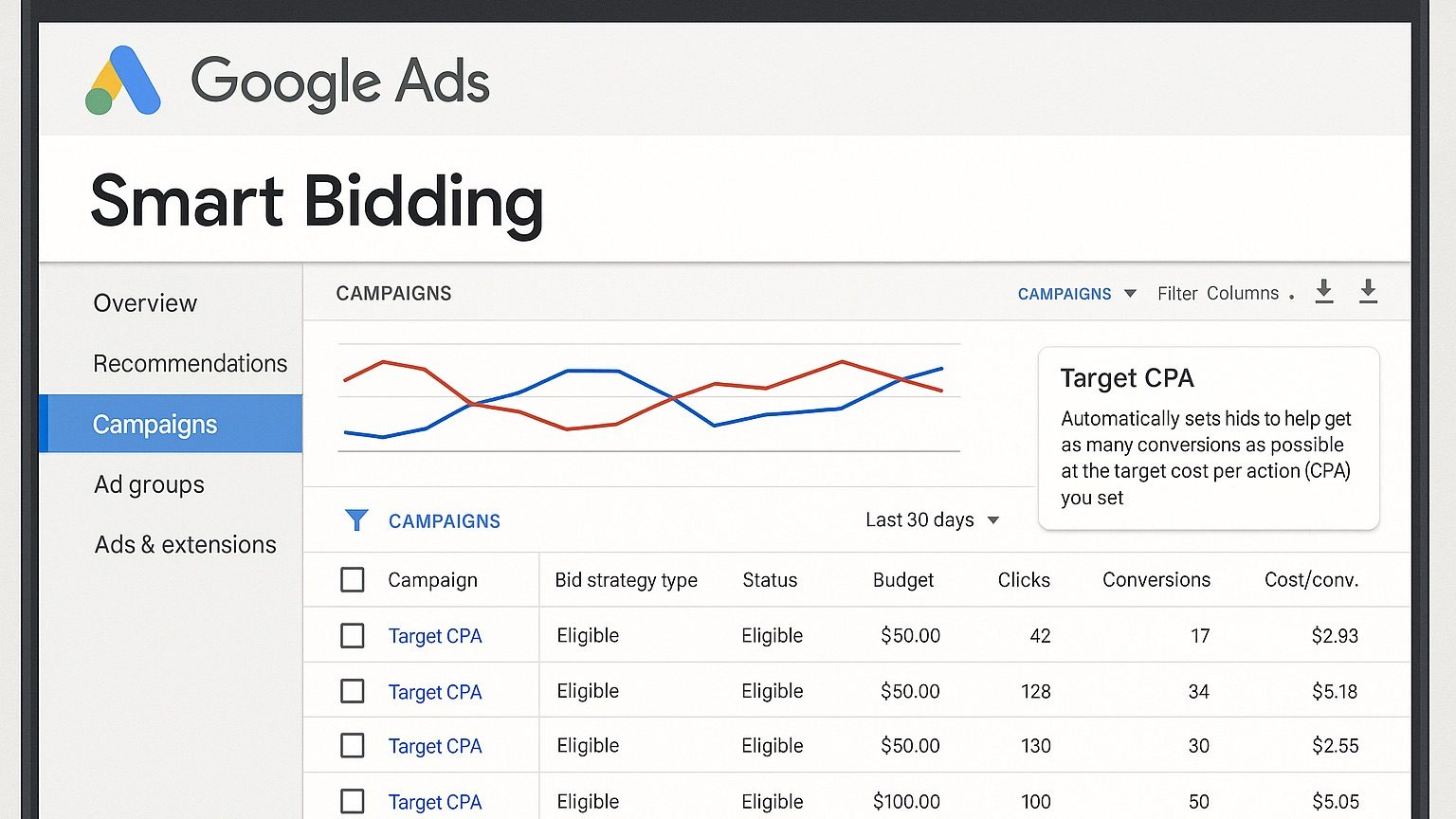The image size is (1456, 819).
Task: Select the second Target CPA campaign link
Action: pos(435,691)
